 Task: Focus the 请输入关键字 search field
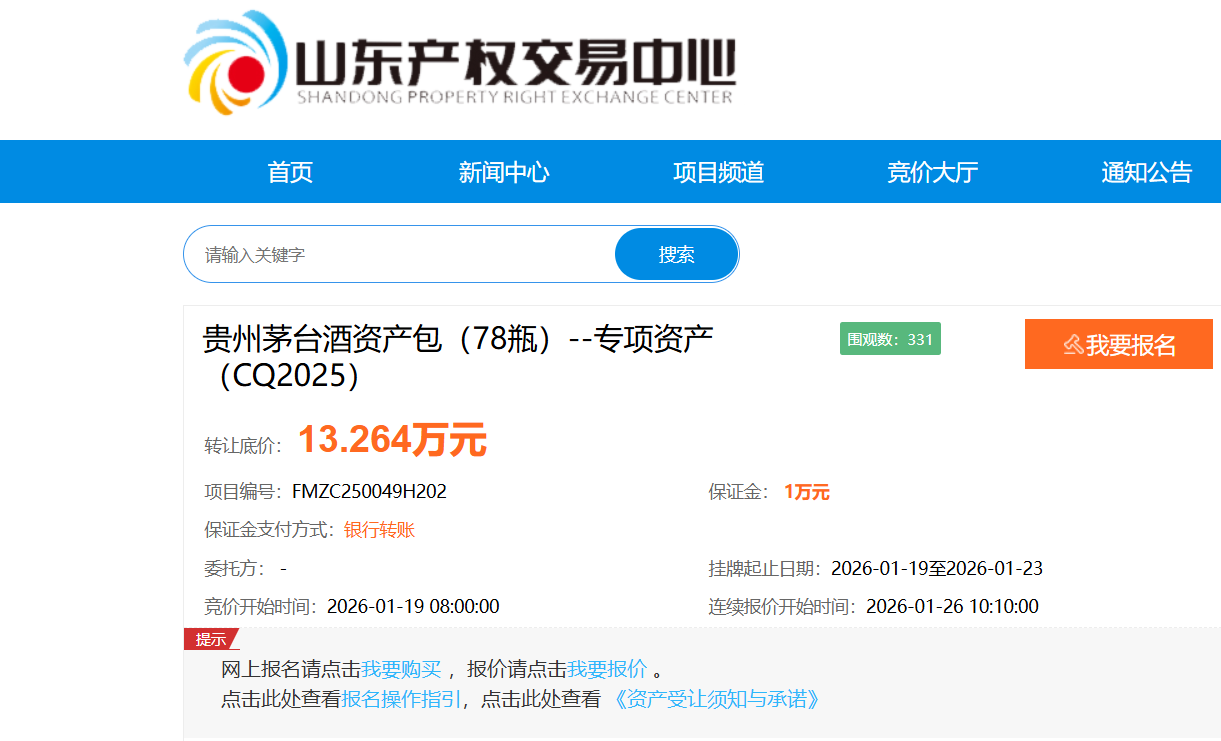coord(400,255)
